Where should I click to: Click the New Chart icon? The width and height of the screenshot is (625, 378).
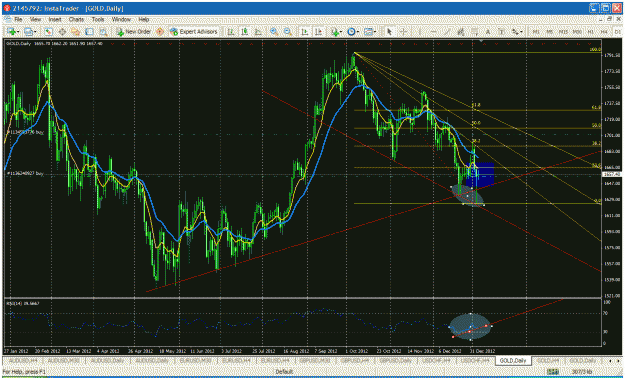[x=11, y=32]
